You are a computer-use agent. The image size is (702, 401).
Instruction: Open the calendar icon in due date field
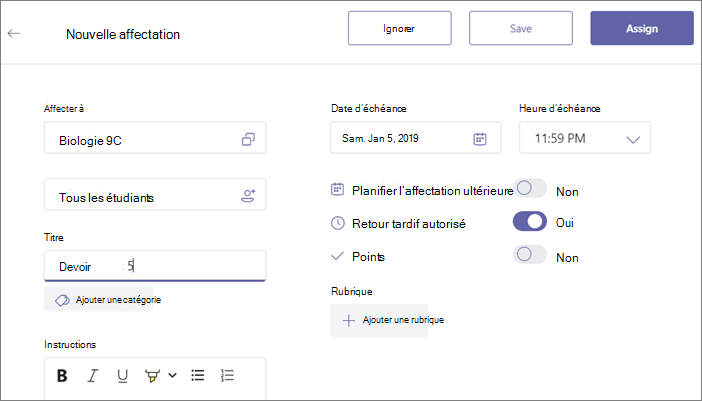click(480, 139)
